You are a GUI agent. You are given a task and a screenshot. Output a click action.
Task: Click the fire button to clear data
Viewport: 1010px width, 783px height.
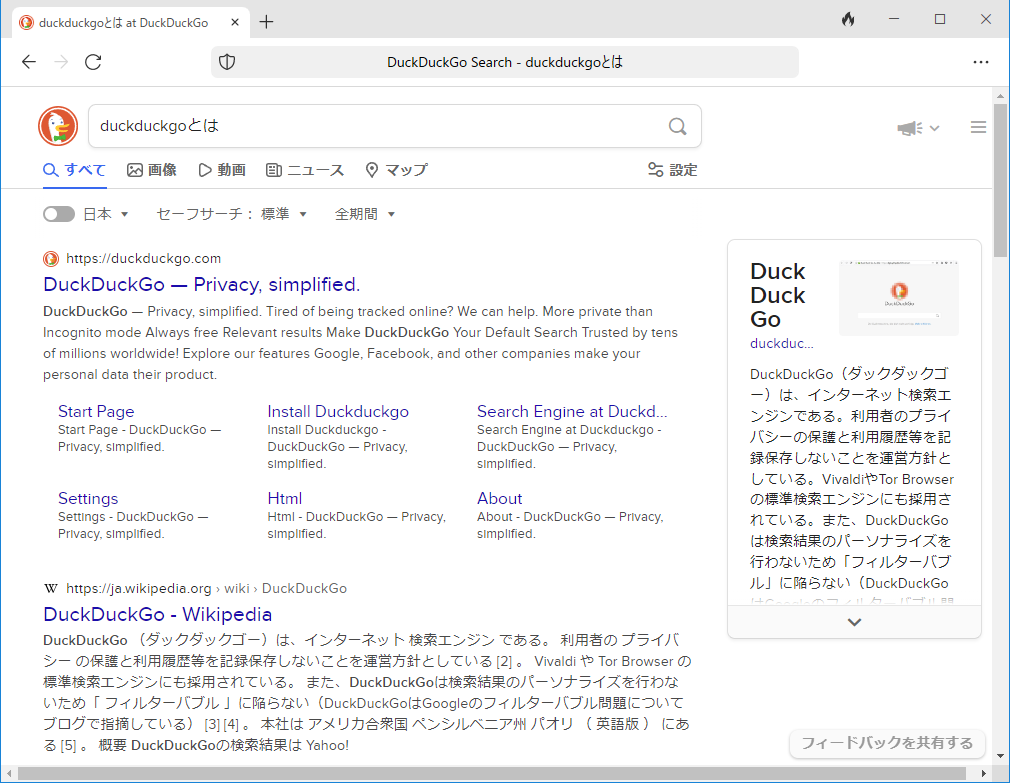(x=848, y=19)
